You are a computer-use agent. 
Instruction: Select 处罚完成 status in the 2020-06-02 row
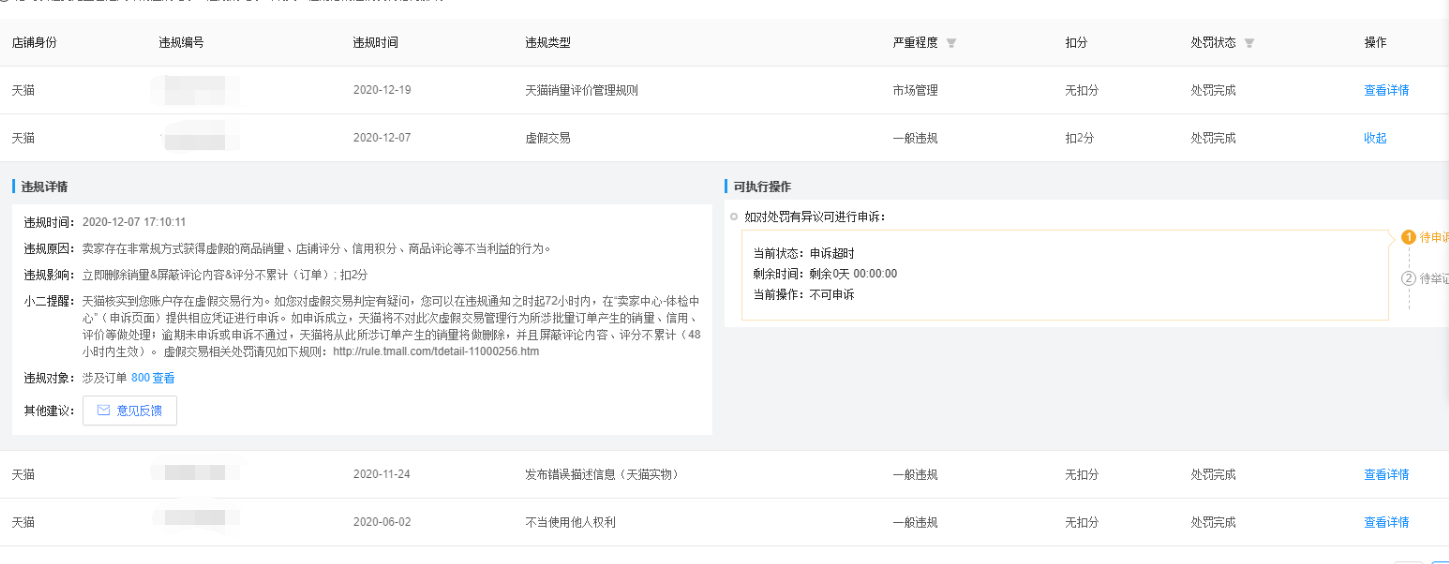[1213, 522]
